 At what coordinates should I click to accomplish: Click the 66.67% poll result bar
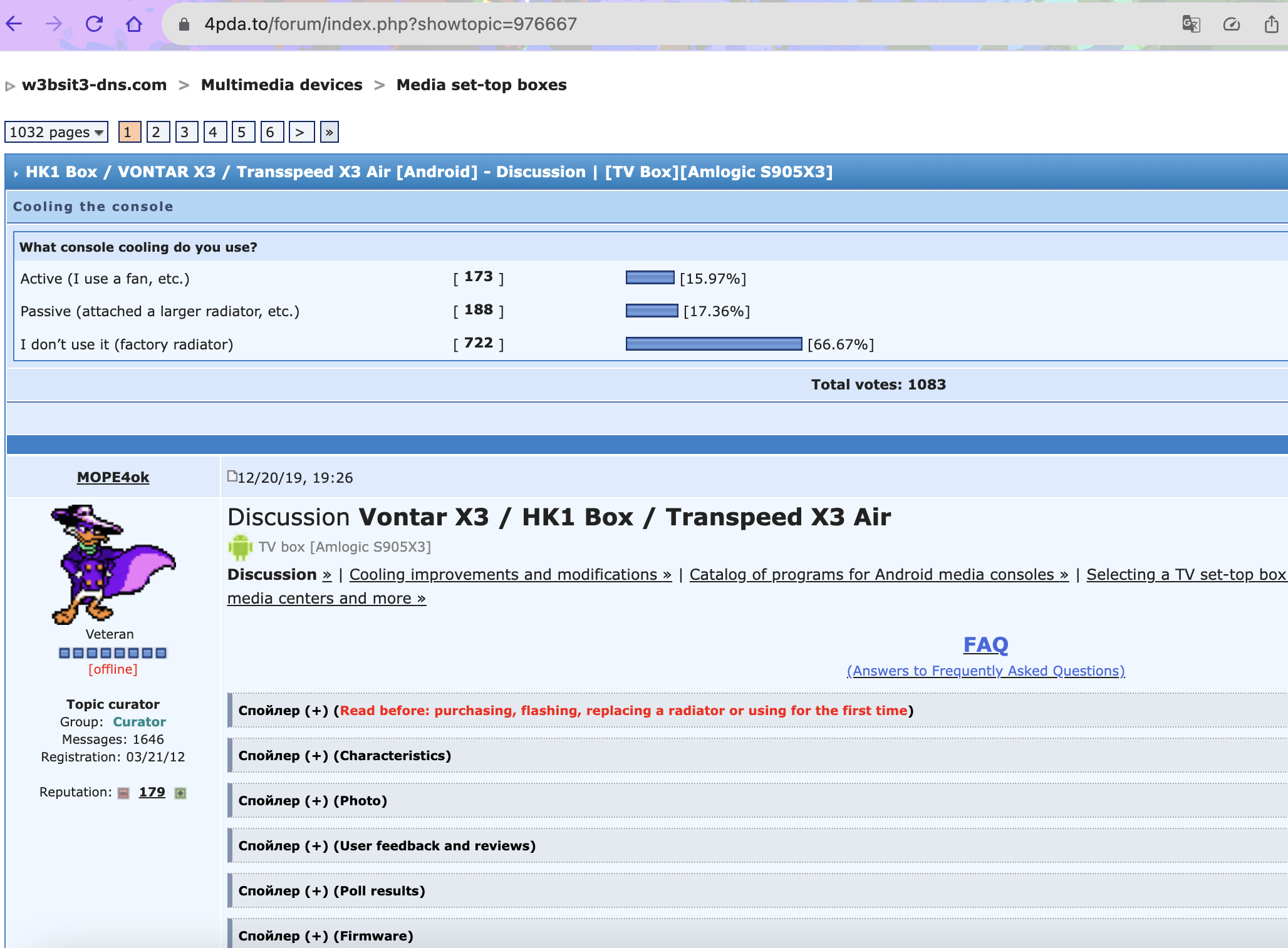point(714,344)
